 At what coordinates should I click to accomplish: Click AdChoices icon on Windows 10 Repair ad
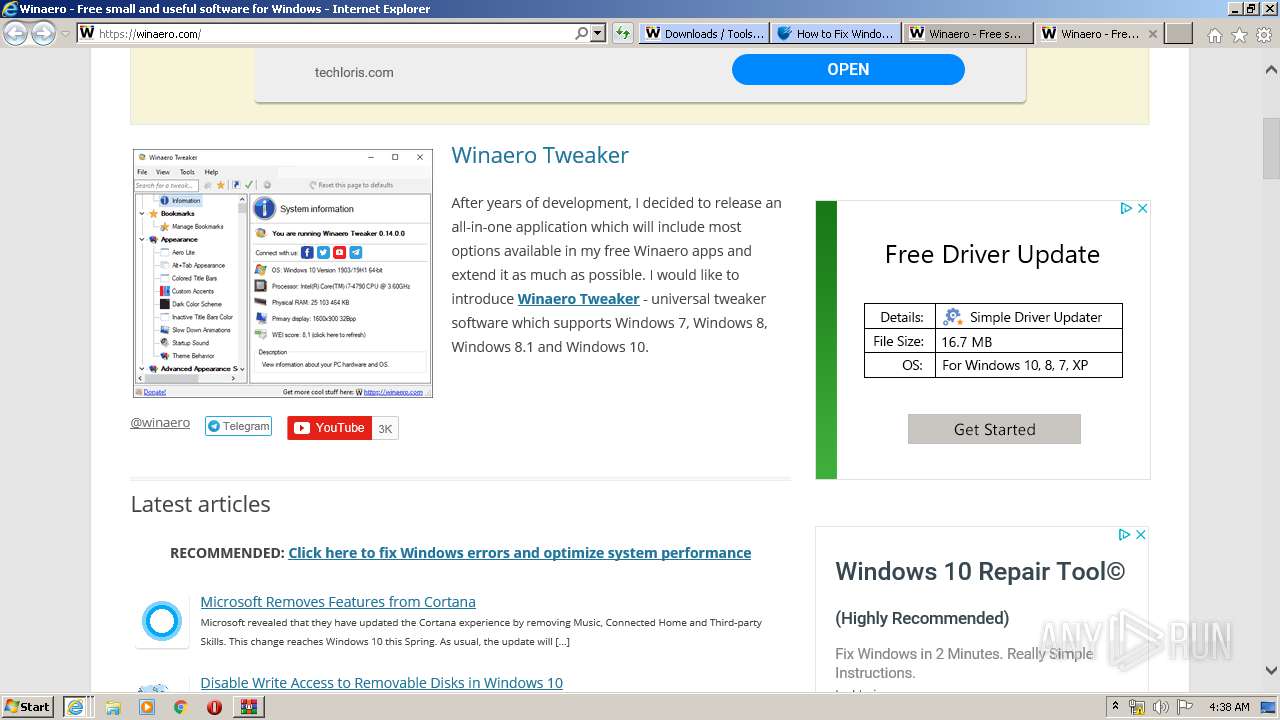(1124, 535)
